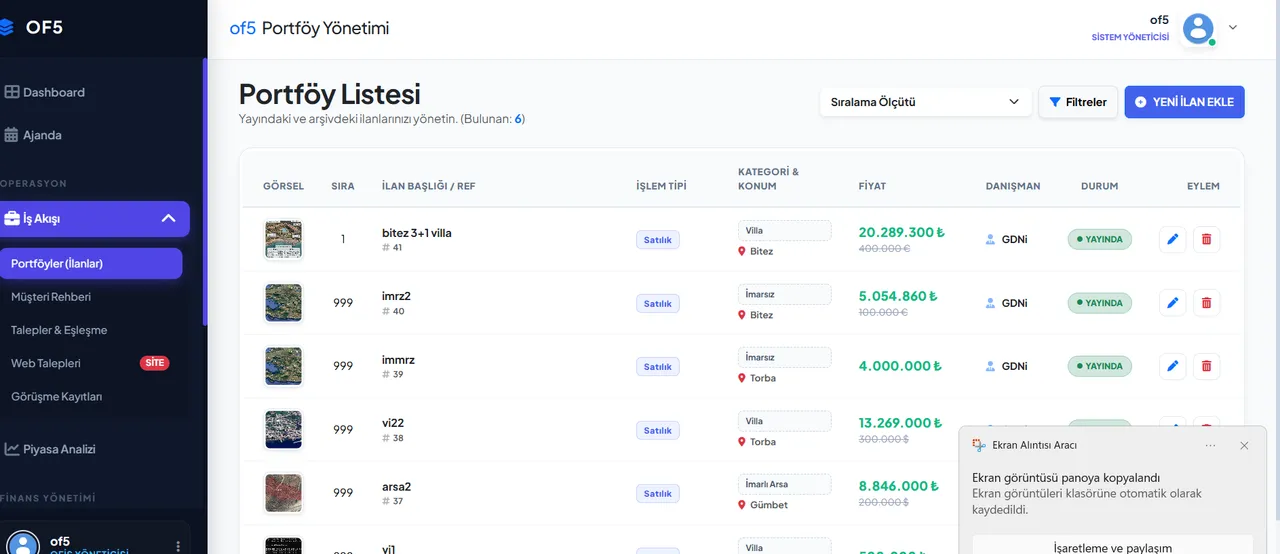Click the YAYINDA status badge for imrz2

coord(1099,303)
